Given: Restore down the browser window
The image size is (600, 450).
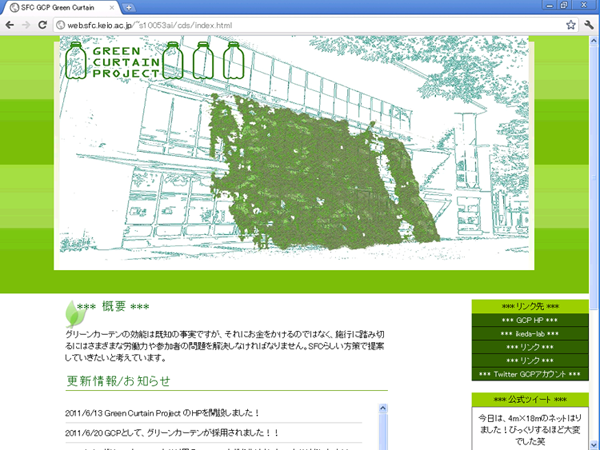Looking at the screenshot, I should [564, 5].
